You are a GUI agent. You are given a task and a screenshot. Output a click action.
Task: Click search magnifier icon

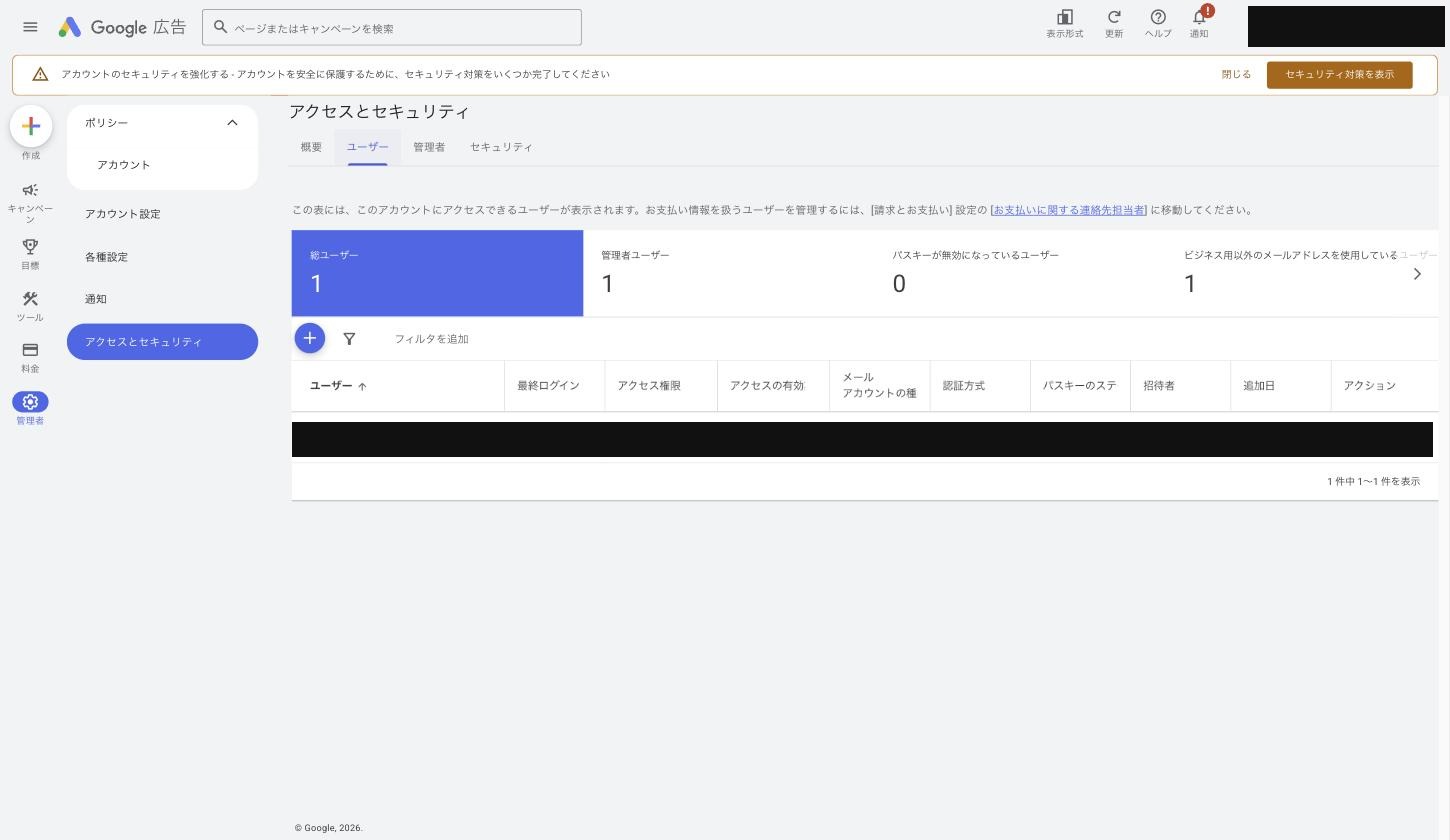[x=221, y=27]
